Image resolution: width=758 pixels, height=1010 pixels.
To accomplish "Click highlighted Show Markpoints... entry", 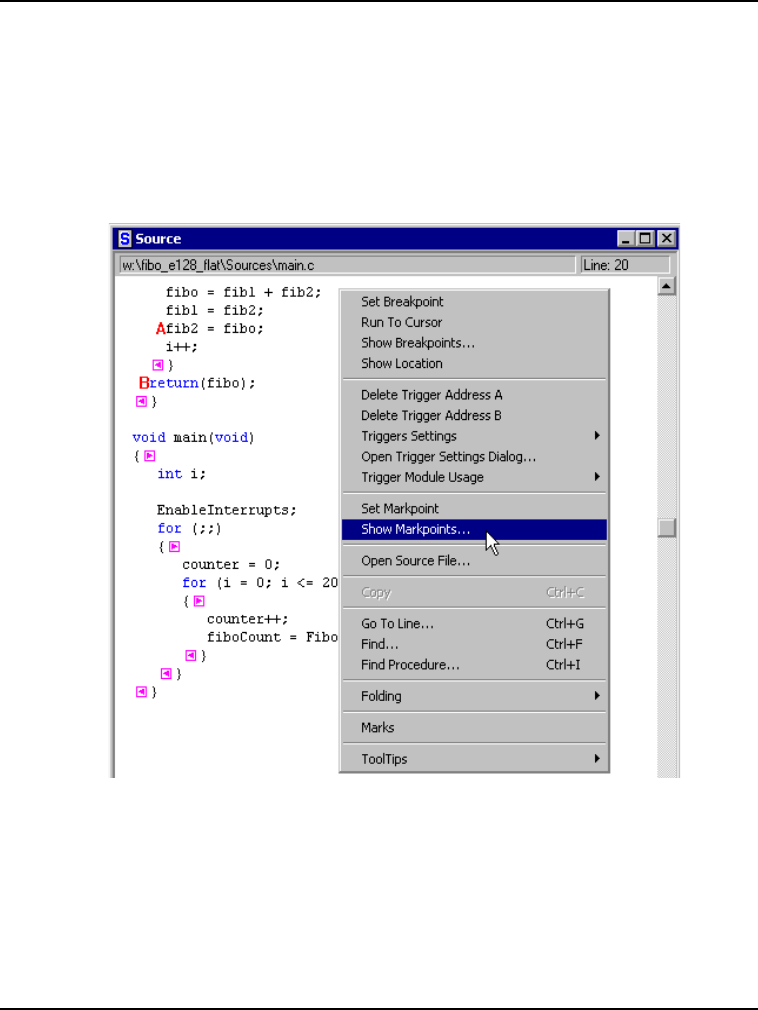I will pyautogui.click(x=474, y=529).
